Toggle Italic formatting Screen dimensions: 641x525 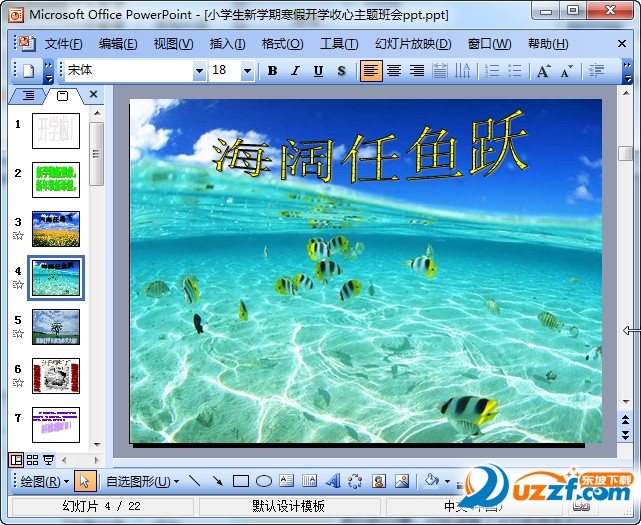click(295, 71)
